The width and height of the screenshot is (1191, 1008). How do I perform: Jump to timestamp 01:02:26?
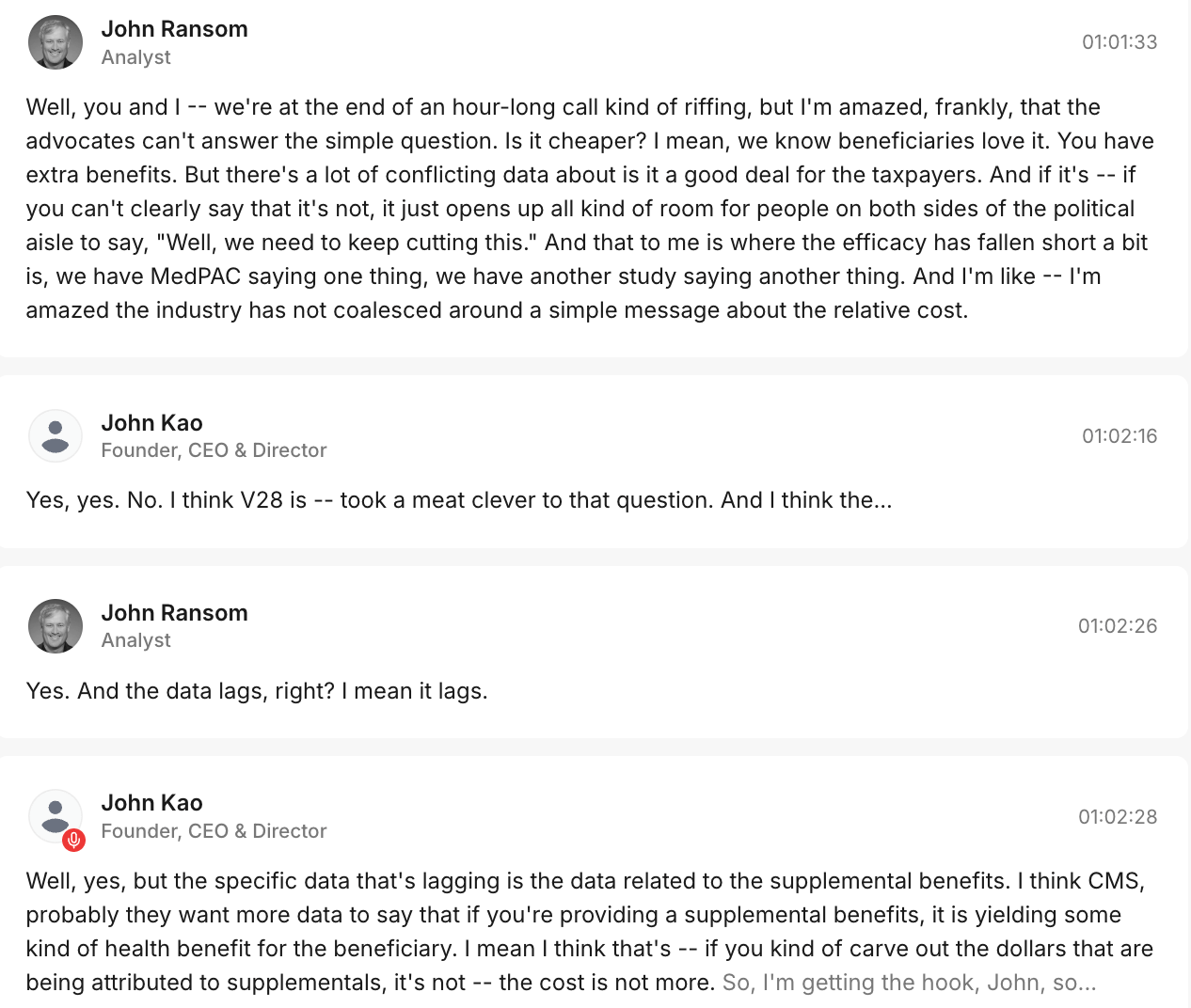1117,626
